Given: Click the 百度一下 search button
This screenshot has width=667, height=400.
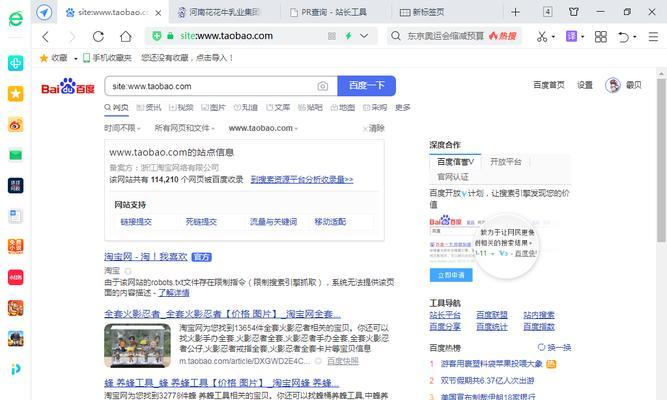Looking at the screenshot, I should pos(367,86).
